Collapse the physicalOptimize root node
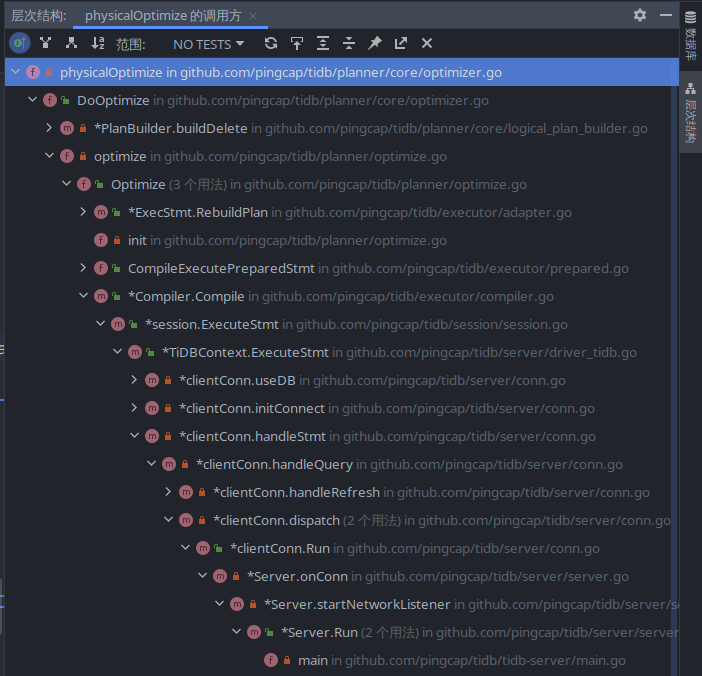 pyautogui.click(x=16, y=72)
